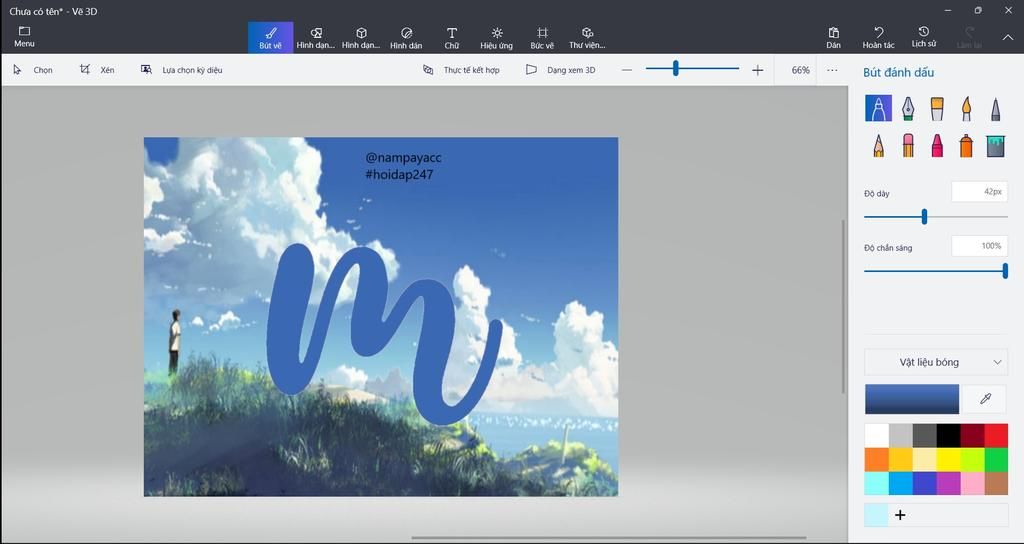1024x544 pixels.
Task: Click the 66% zoom percentage value
Action: point(800,70)
